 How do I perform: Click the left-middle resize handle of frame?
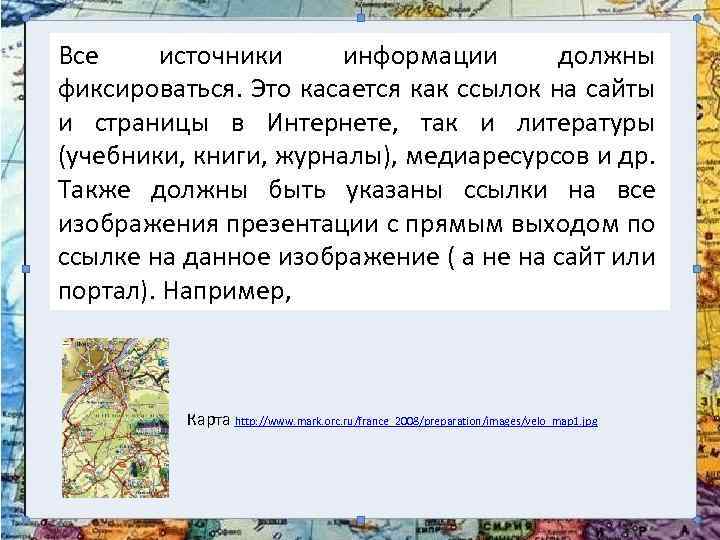coord(26,269)
